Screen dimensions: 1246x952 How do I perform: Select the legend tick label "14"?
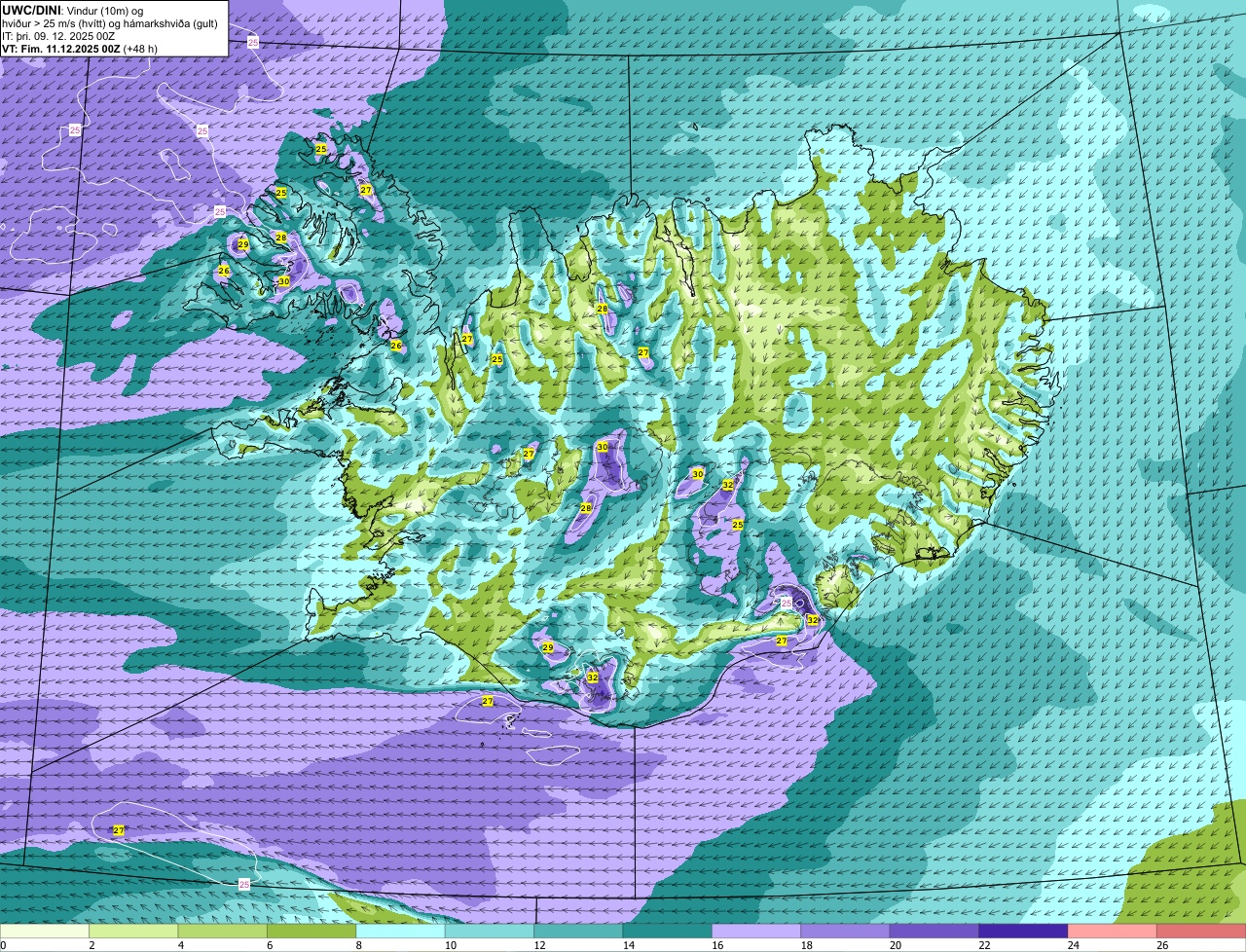(628, 945)
